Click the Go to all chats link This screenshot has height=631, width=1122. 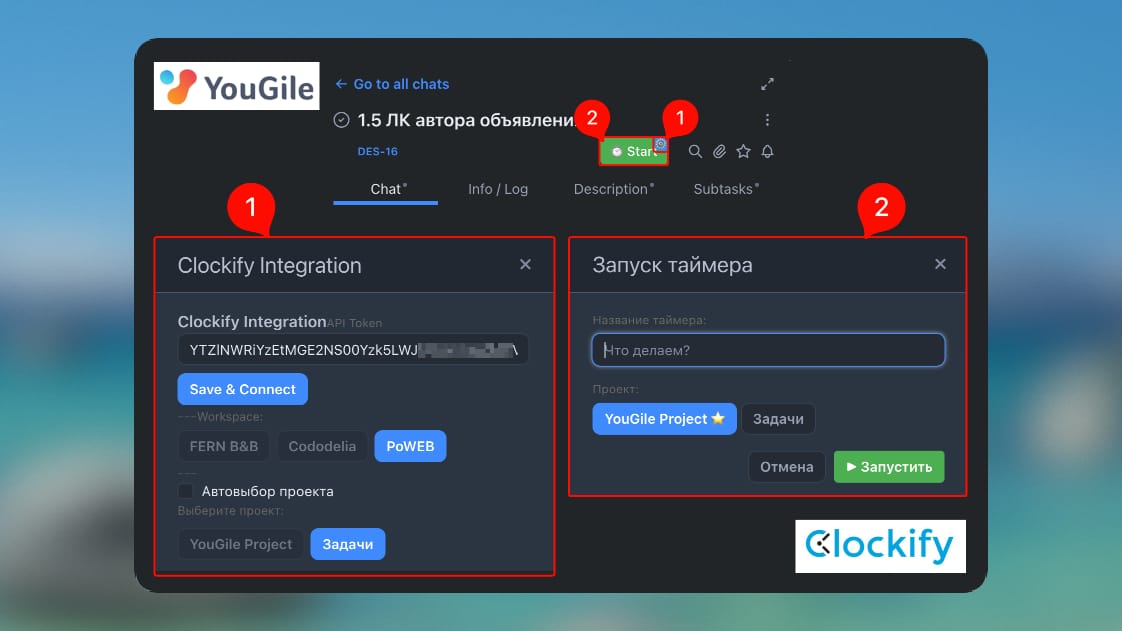pyautogui.click(x=392, y=84)
